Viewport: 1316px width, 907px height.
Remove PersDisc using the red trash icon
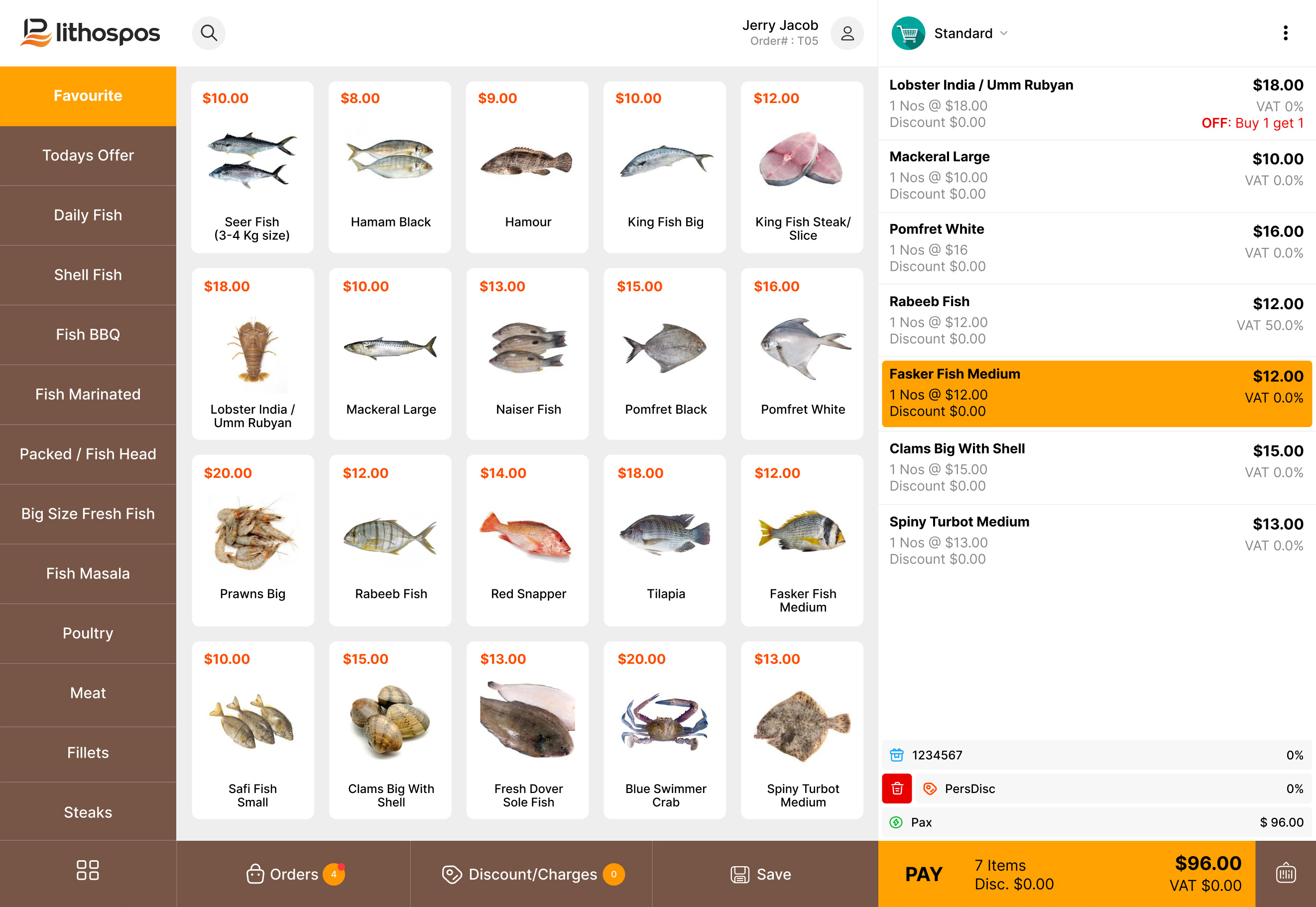click(x=897, y=789)
